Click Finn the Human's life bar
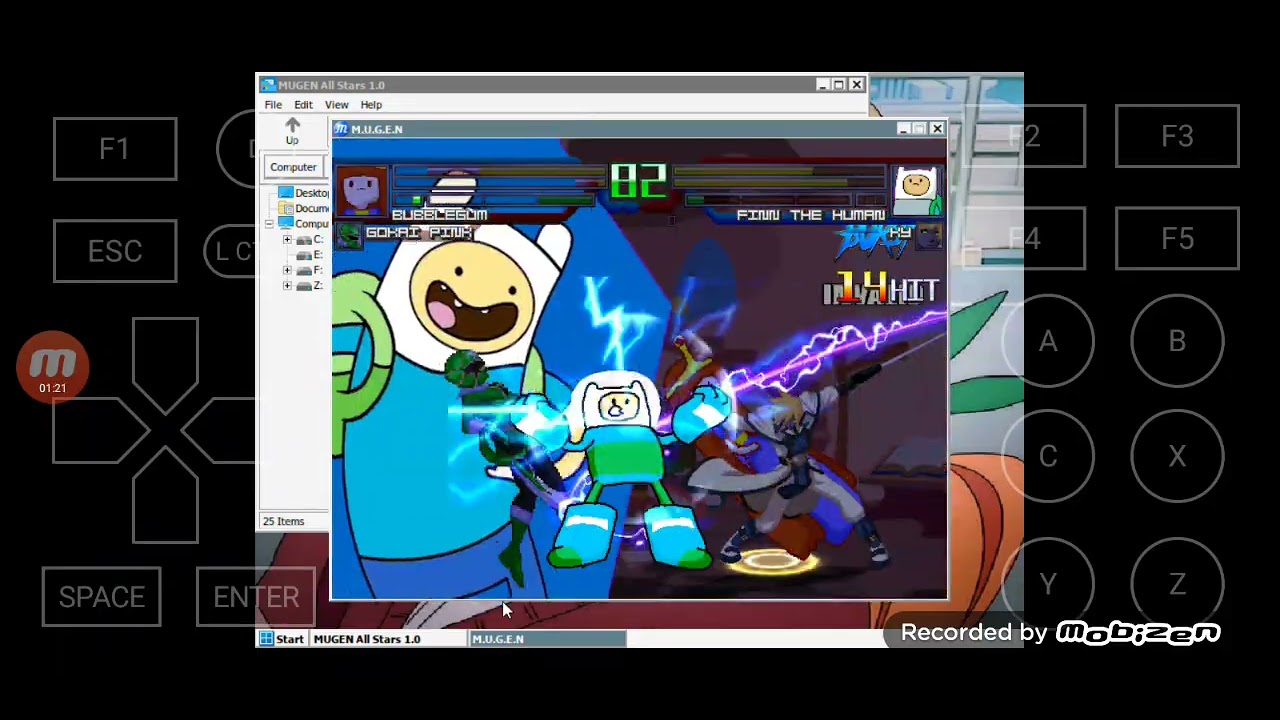Image resolution: width=1280 pixels, height=720 pixels. (778, 178)
